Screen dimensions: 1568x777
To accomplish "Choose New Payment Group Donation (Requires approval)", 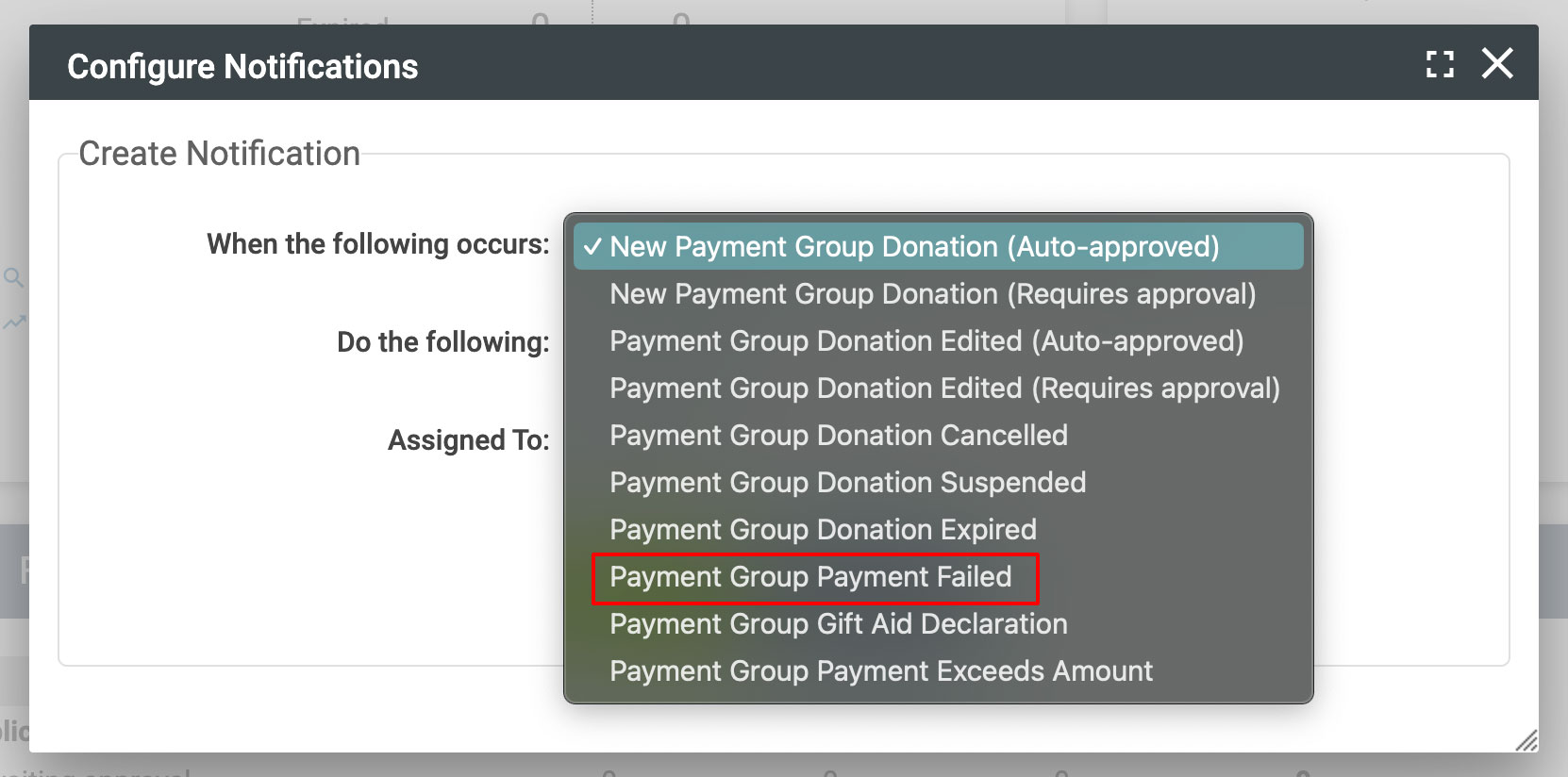I will click(932, 293).
